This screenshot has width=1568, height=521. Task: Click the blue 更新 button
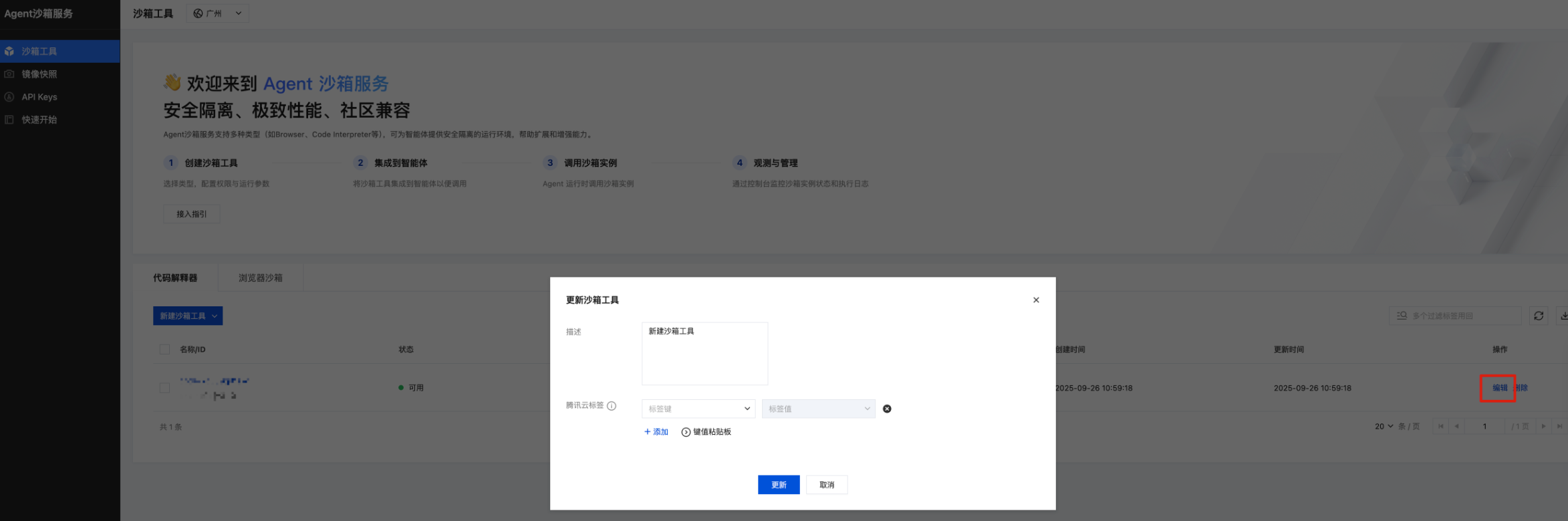[779, 485]
